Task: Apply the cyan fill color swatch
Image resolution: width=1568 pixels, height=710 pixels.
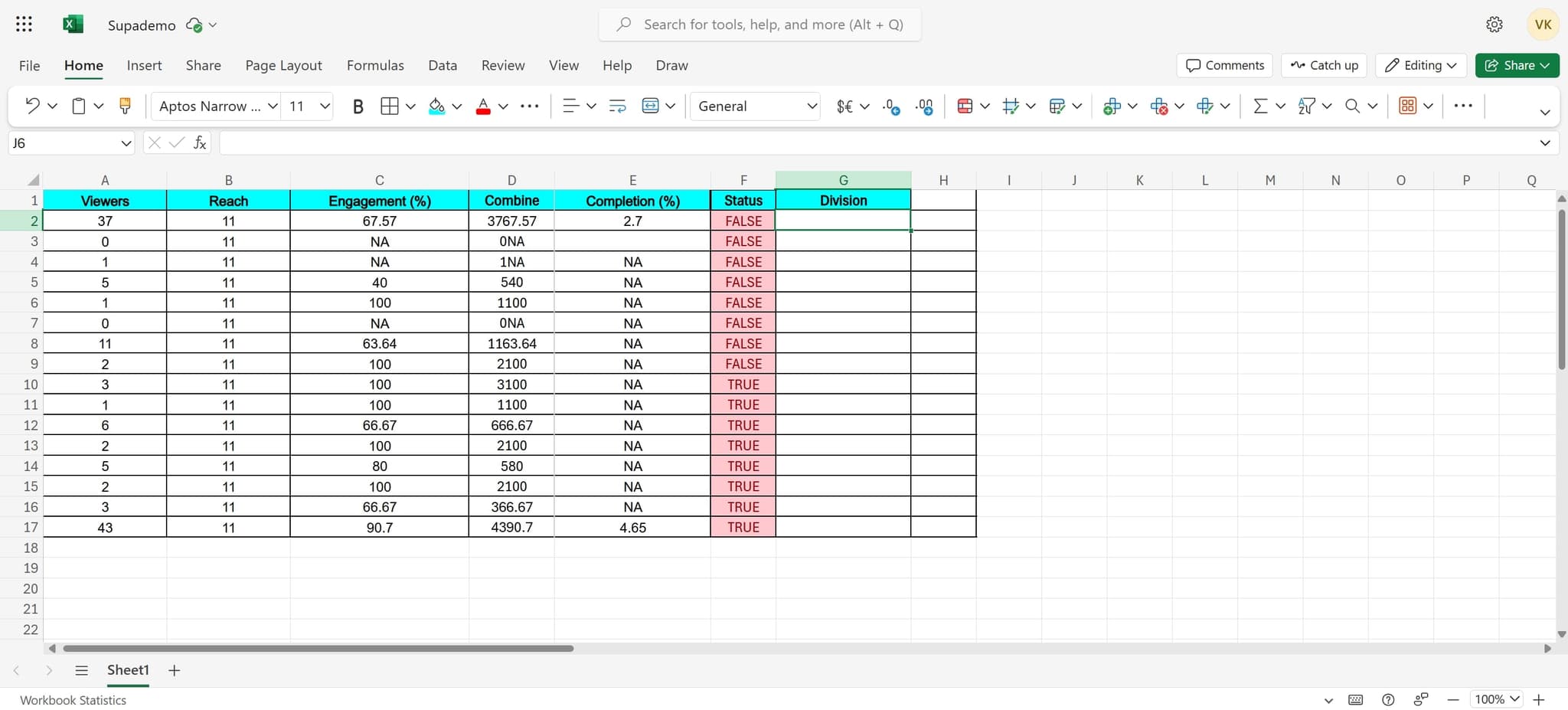Action: point(436,106)
